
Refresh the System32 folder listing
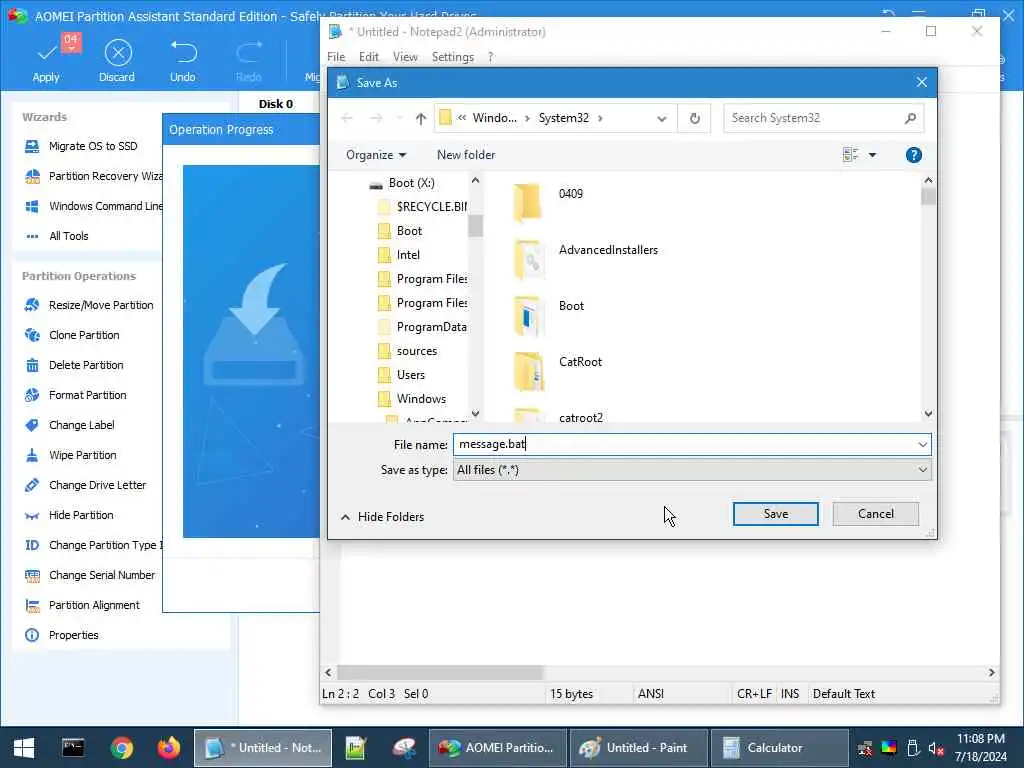click(x=694, y=118)
